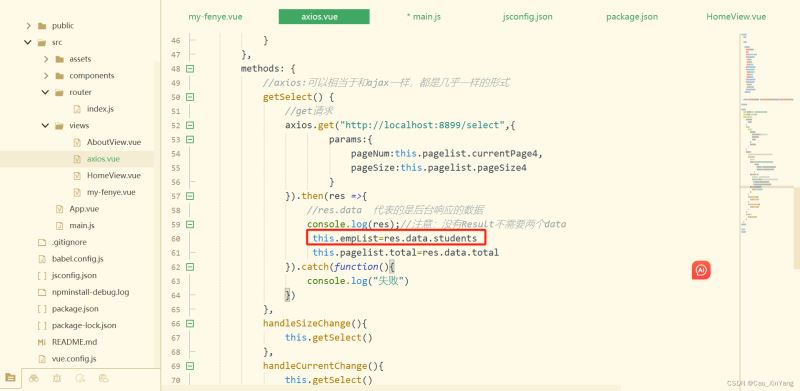
Task: Click the console.log("失败") line
Action: pos(358,281)
